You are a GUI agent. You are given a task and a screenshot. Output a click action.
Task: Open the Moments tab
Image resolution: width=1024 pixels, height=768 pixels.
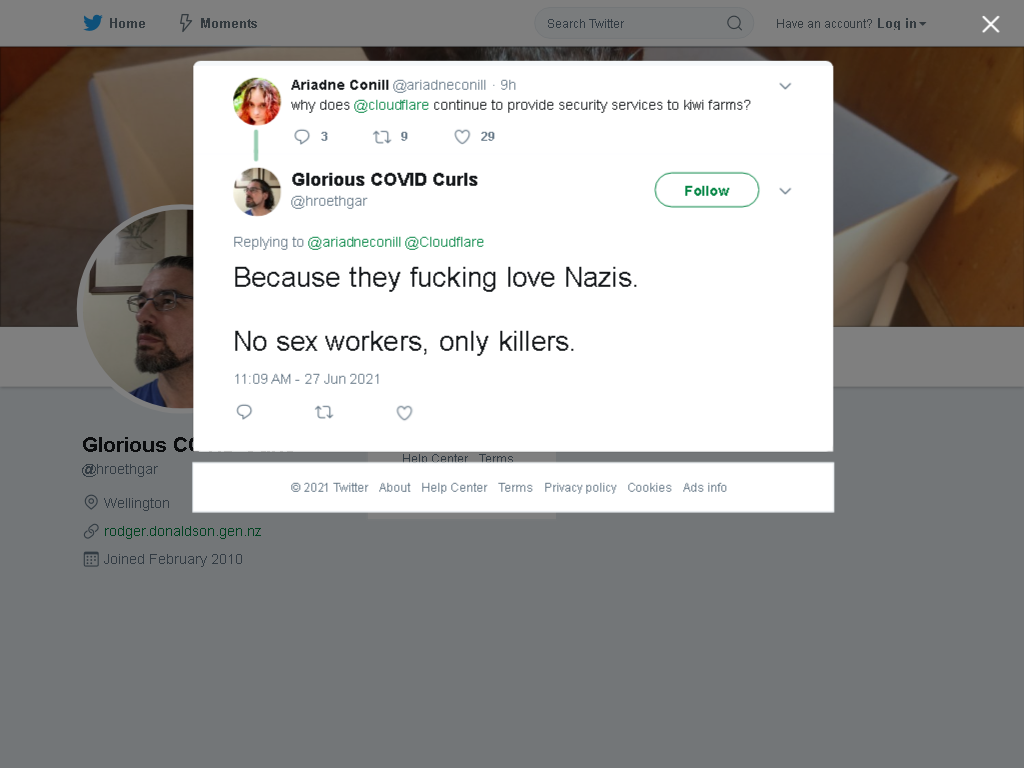pyautogui.click(x=218, y=23)
